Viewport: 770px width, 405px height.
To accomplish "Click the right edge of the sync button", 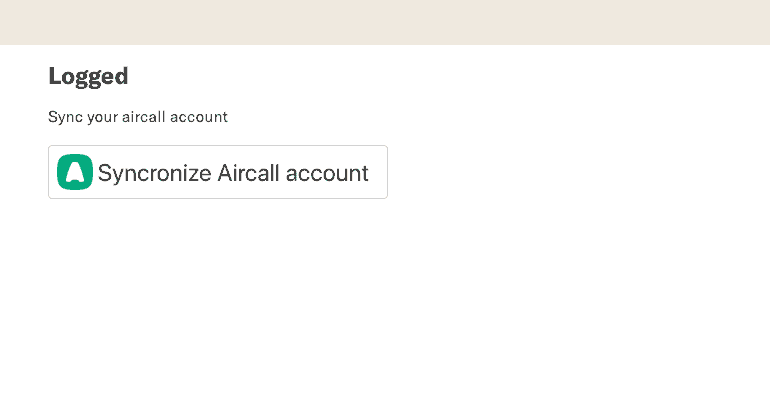I will [x=383, y=172].
